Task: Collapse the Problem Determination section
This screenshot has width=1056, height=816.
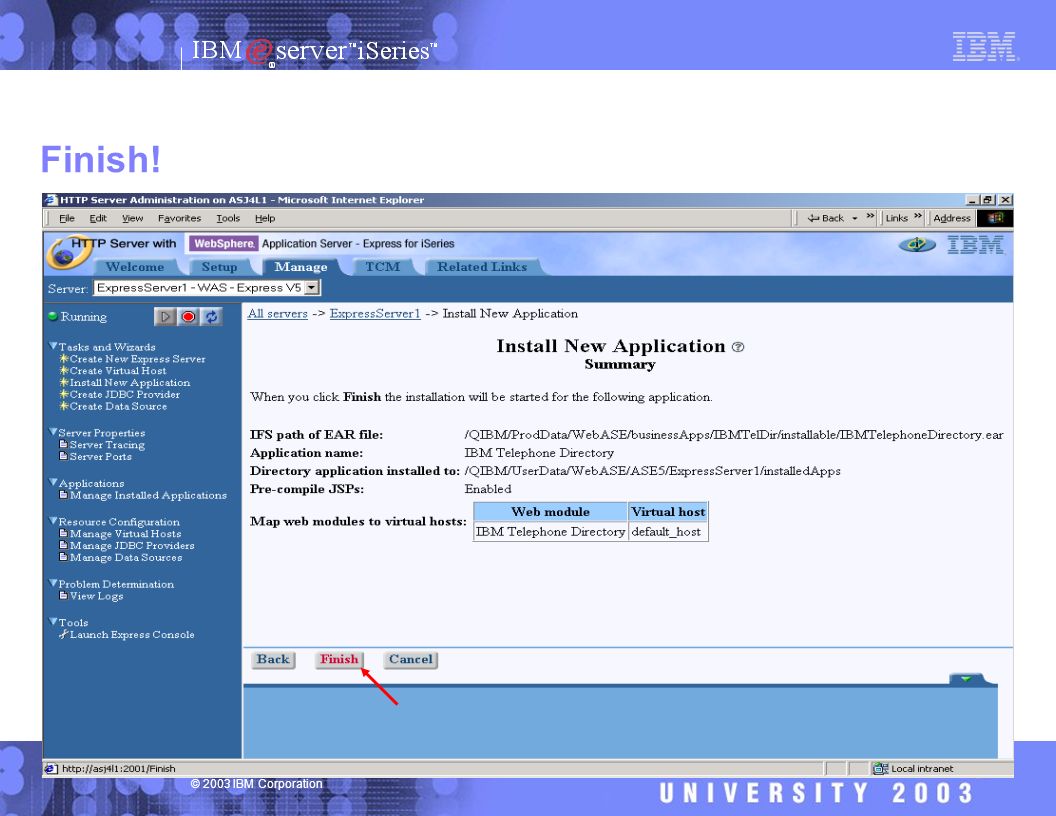Action: (53, 583)
